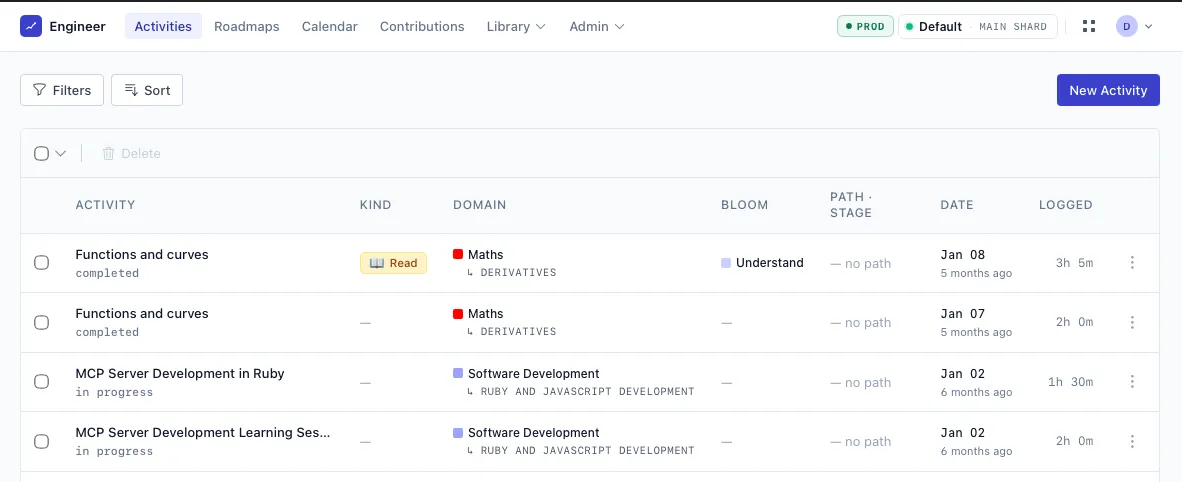Open MCP Server Development in Ruby activity
The height and width of the screenshot is (482, 1182).
[180, 373]
